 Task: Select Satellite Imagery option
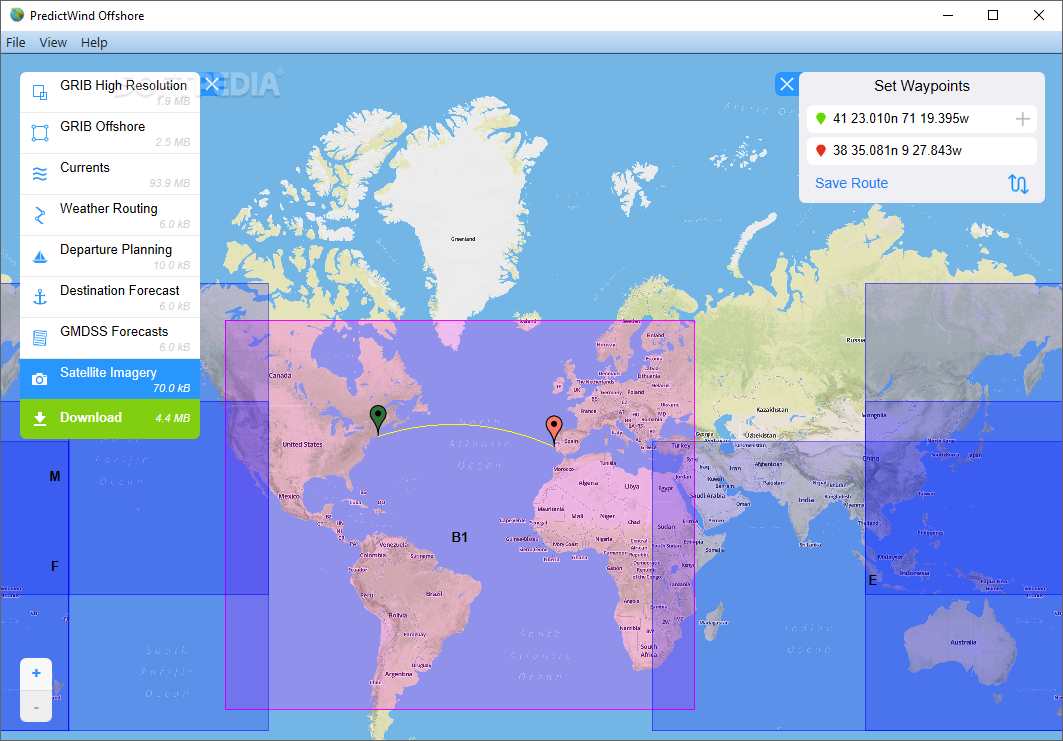110,379
